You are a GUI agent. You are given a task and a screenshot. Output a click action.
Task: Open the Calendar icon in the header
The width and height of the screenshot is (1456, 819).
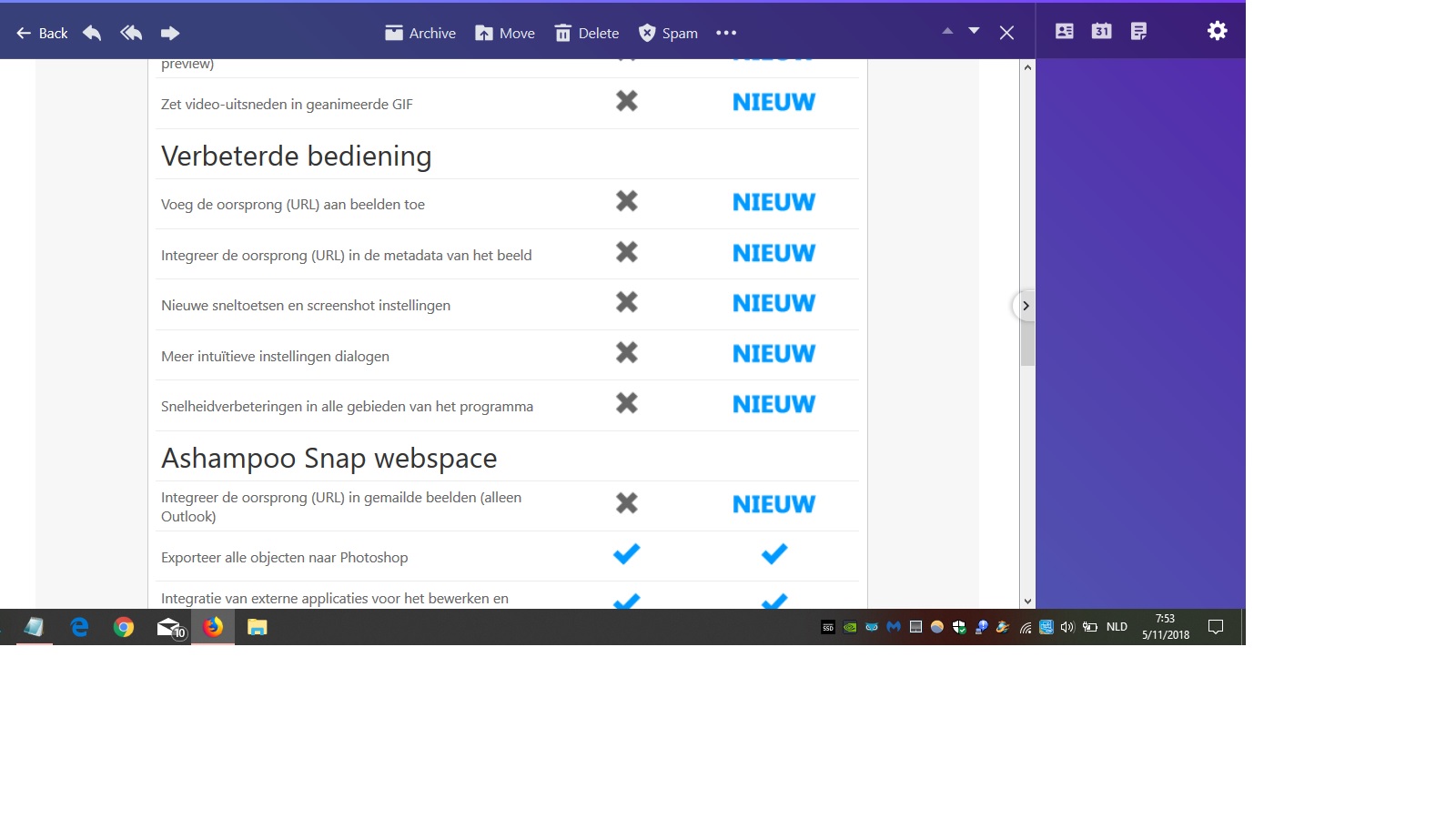(1101, 31)
